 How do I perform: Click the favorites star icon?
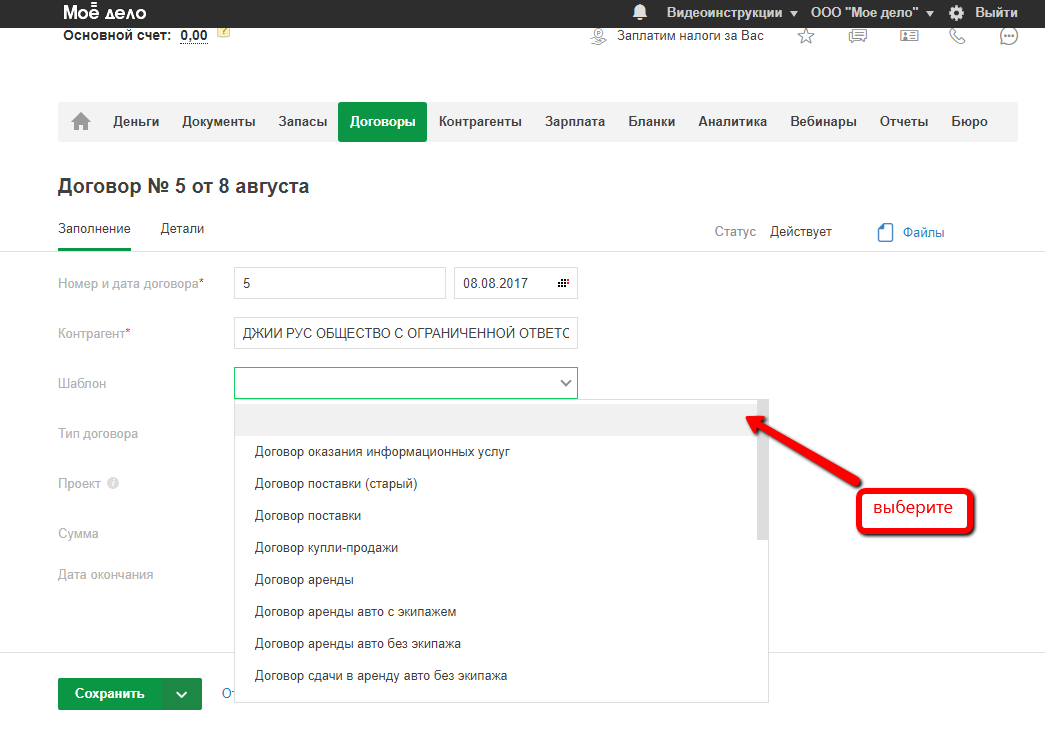[x=806, y=36]
